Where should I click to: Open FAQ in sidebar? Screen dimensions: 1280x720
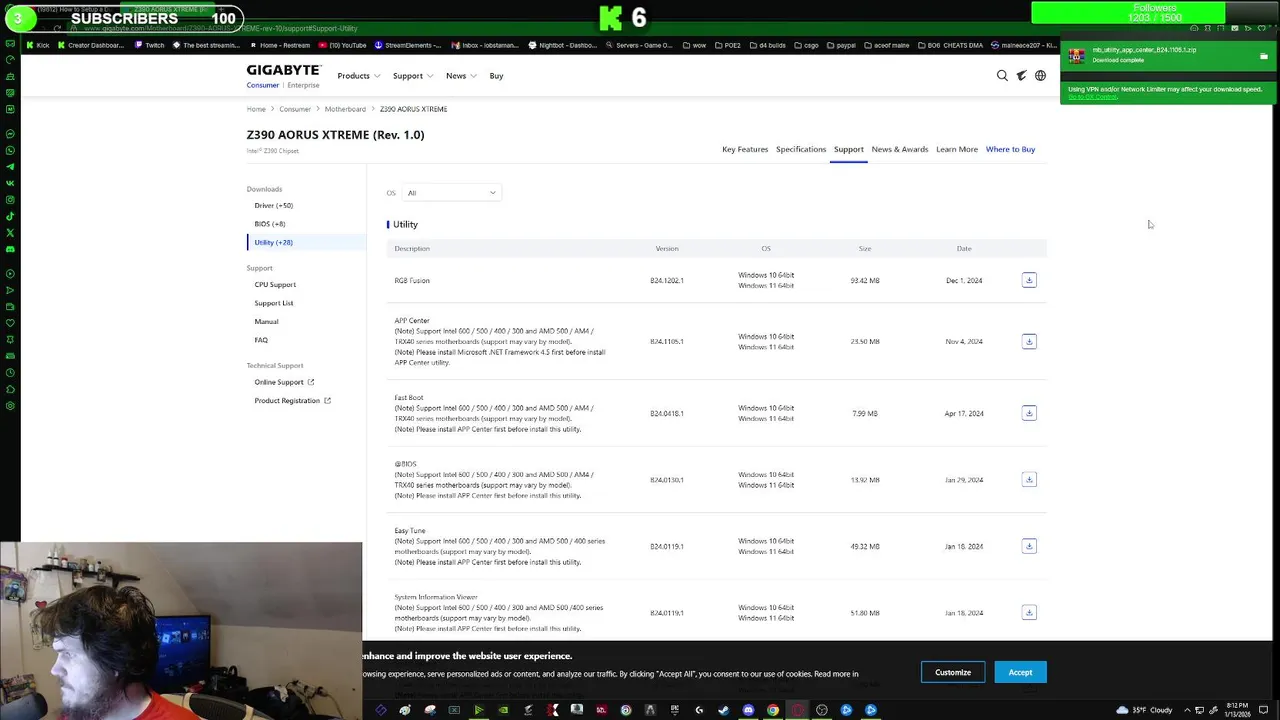261,340
